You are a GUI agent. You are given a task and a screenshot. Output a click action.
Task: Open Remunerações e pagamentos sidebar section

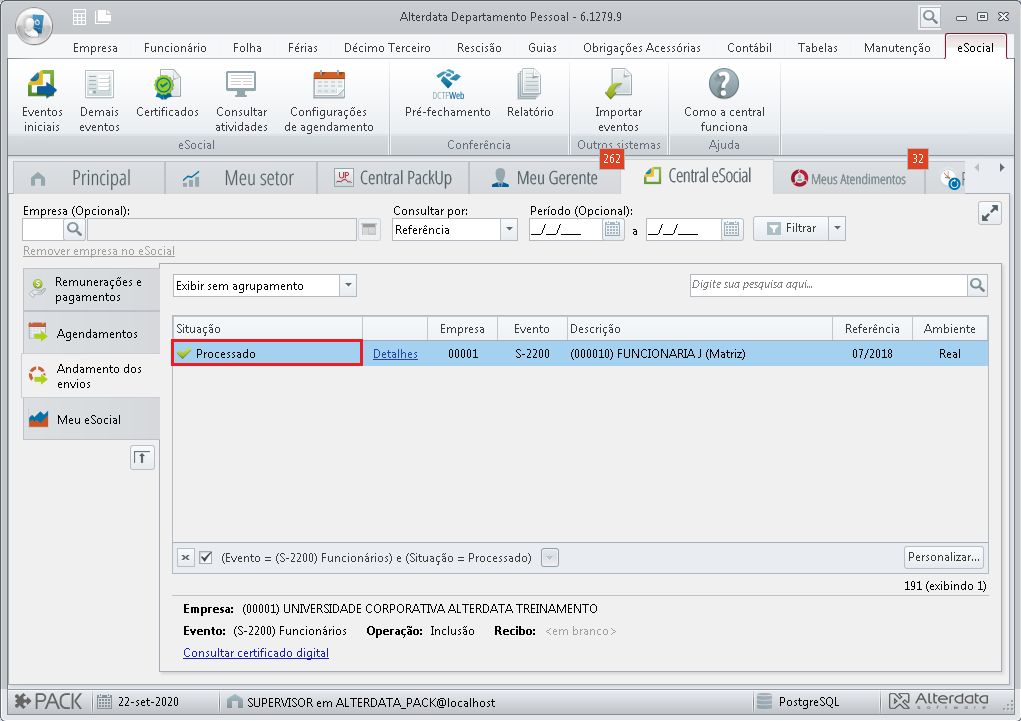[x=91, y=289]
